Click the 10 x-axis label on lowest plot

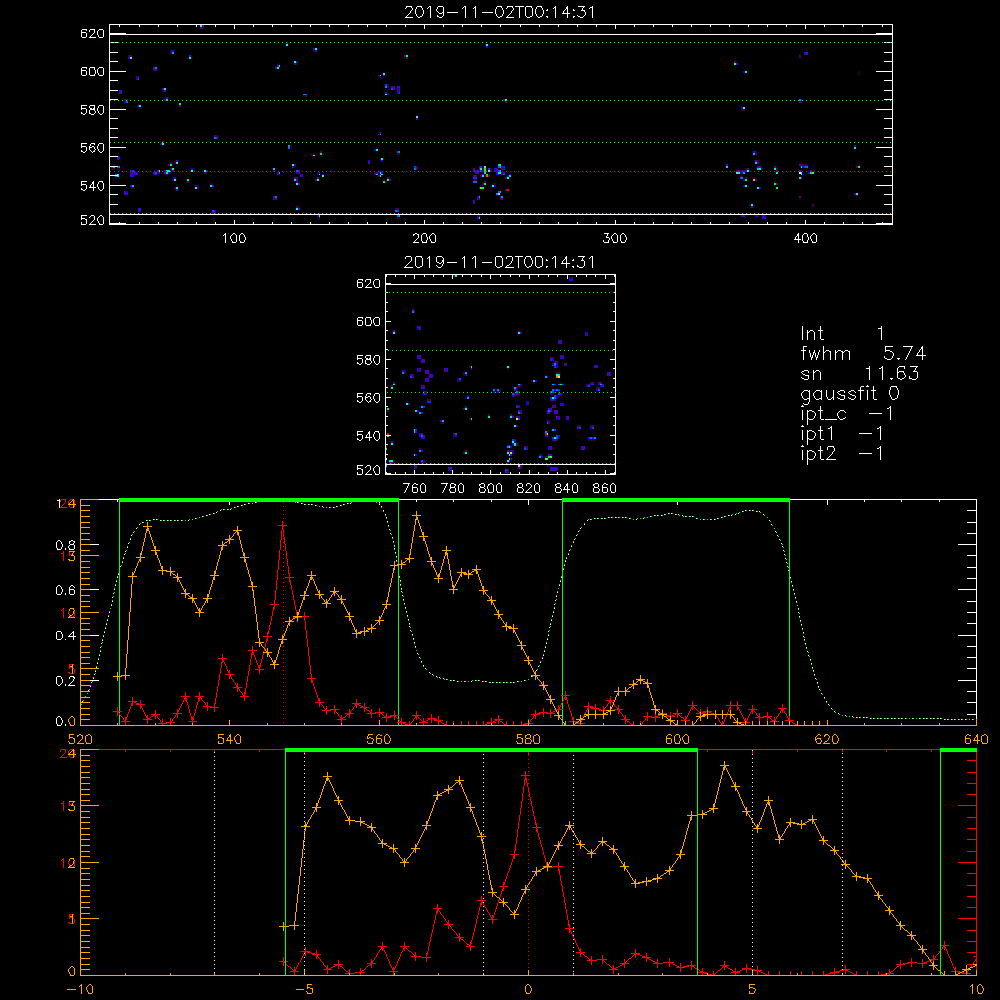[976, 990]
